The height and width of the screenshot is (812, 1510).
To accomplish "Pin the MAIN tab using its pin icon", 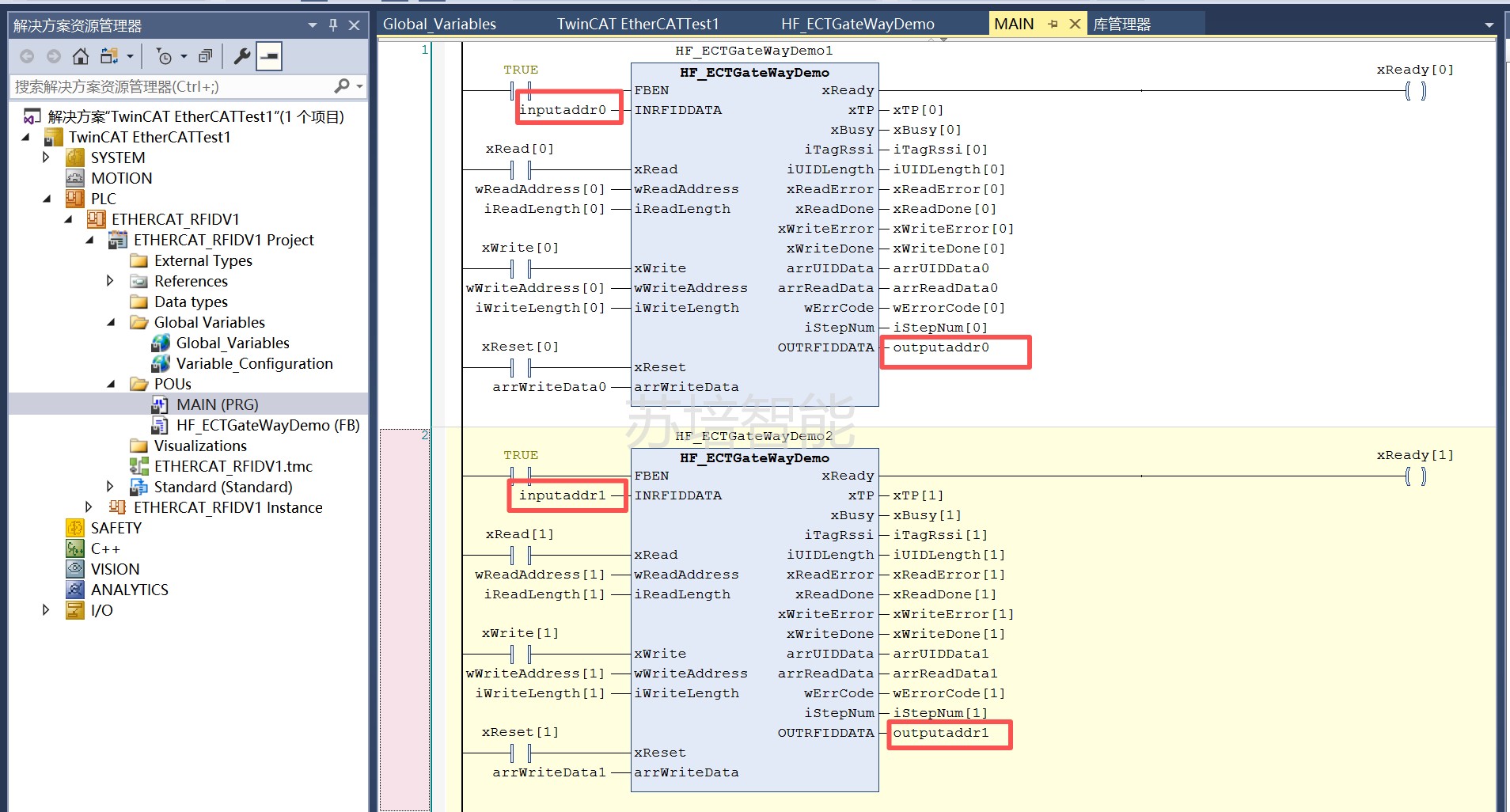I will [x=1053, y=25].
